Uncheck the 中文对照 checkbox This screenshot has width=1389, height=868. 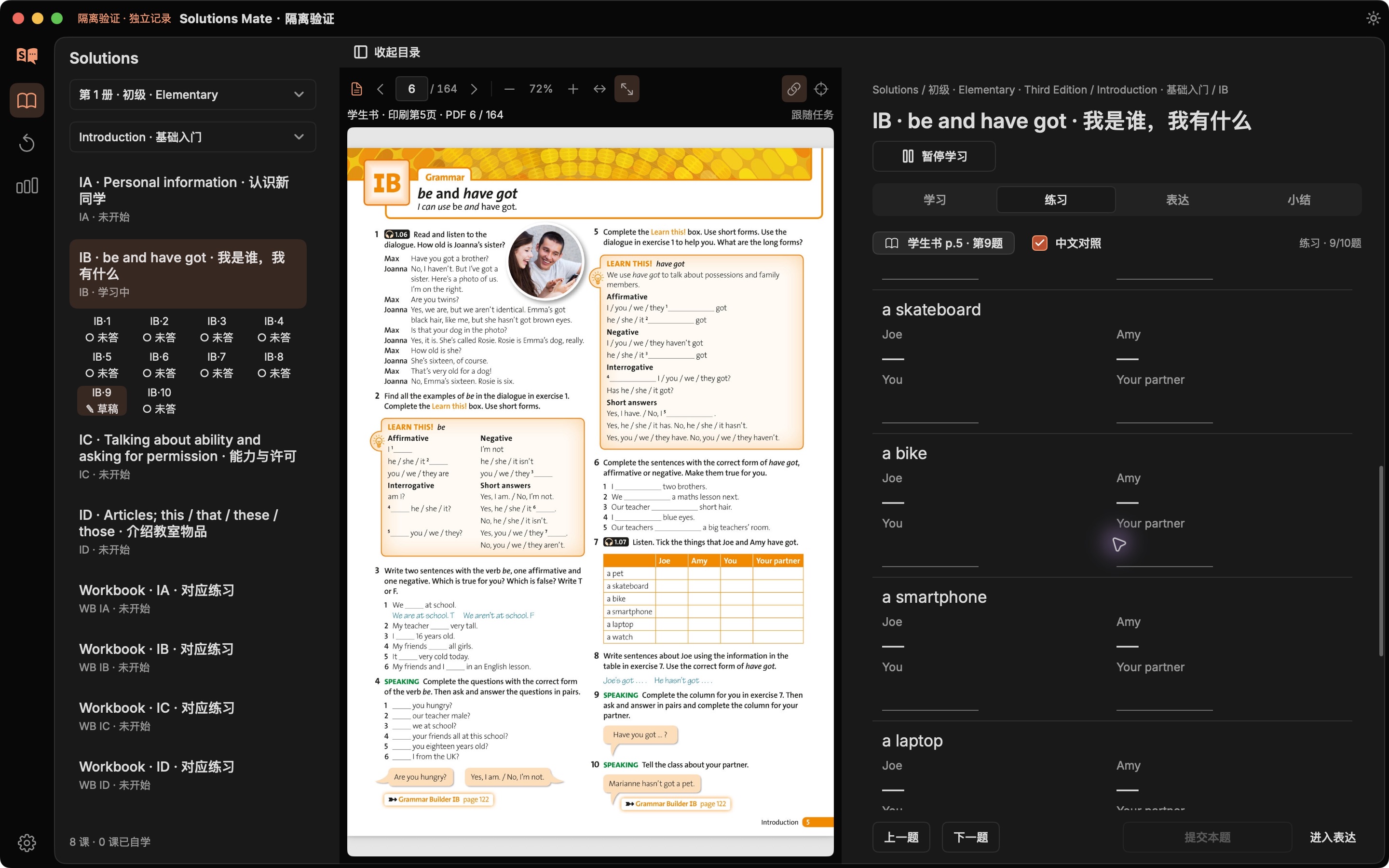pyautogui.click(x=1039, y=244)
